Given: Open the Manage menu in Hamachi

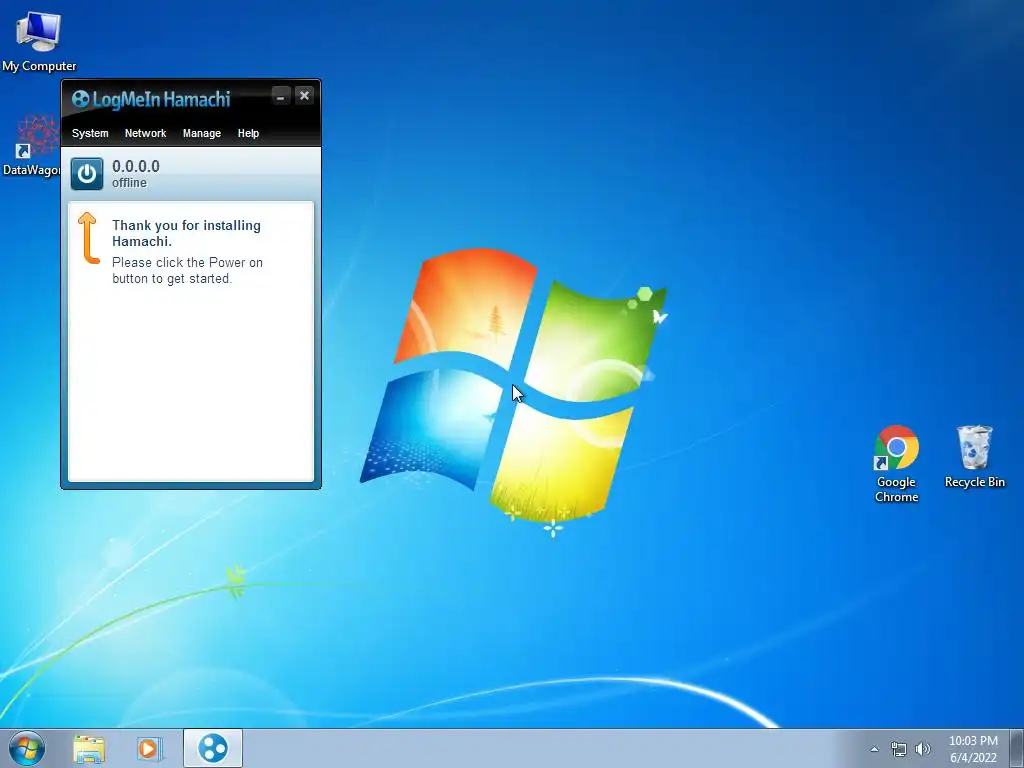Looking at the screenshot, I should tap(202, 133).
